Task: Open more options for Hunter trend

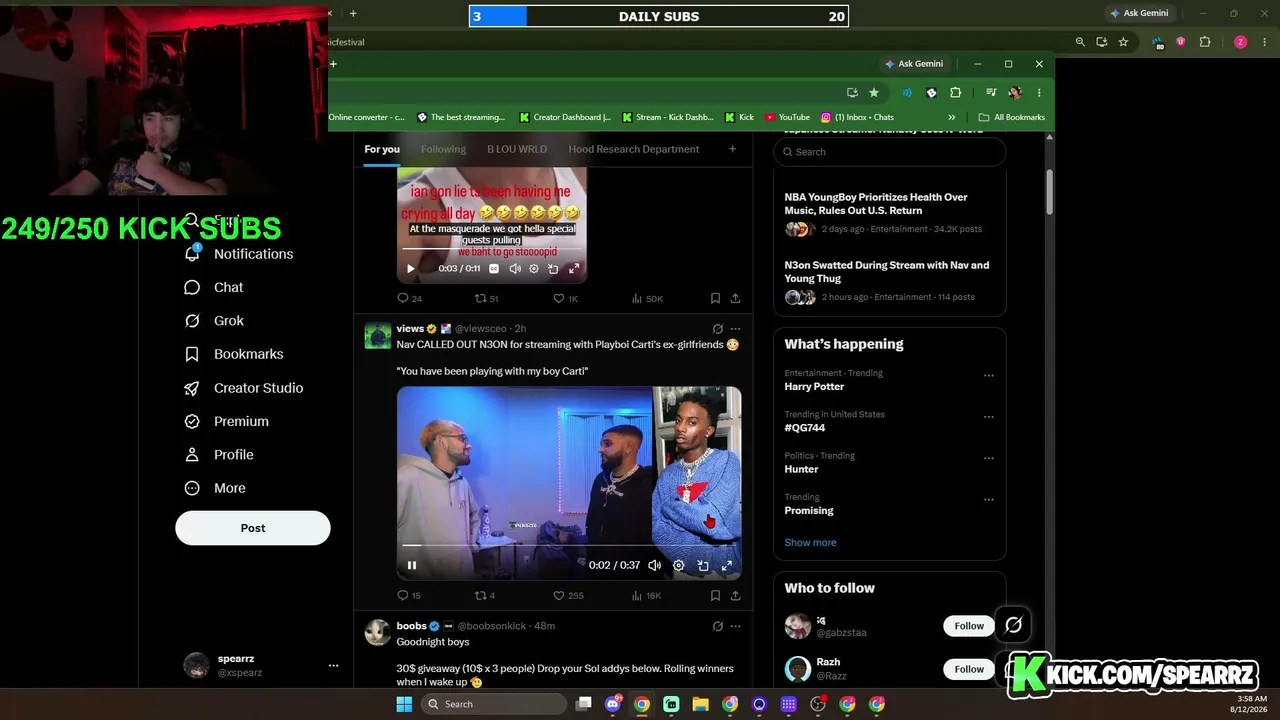Action: (988, 458)
